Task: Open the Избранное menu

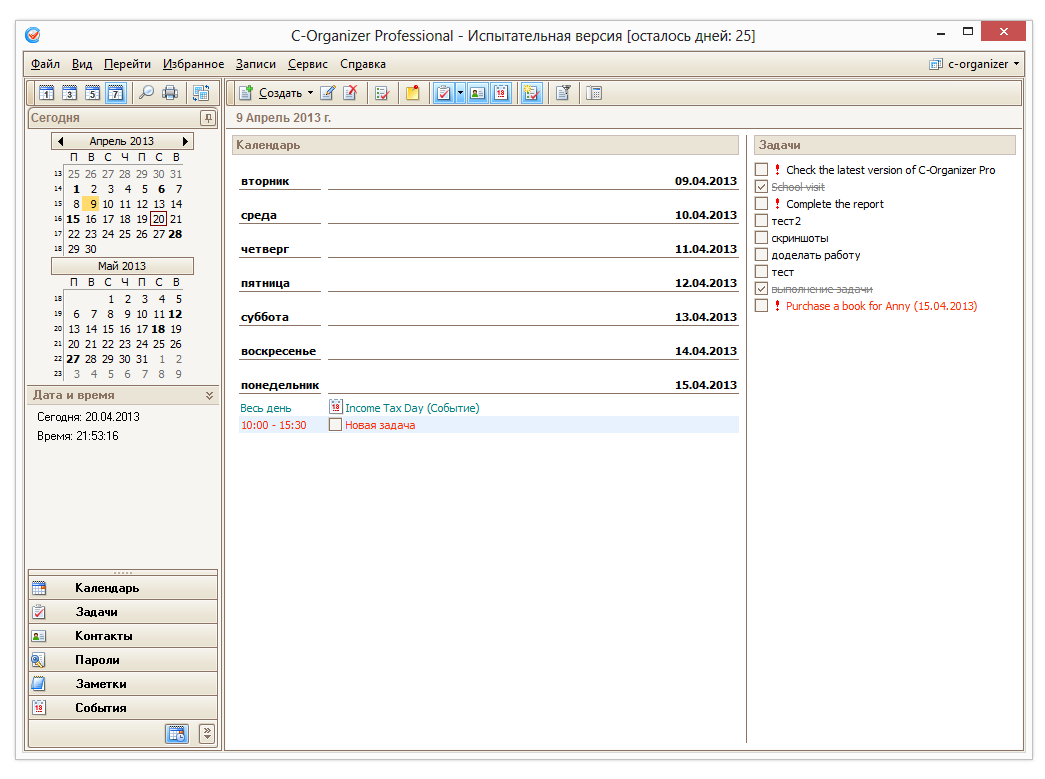Action: click(x=193, y=64)
